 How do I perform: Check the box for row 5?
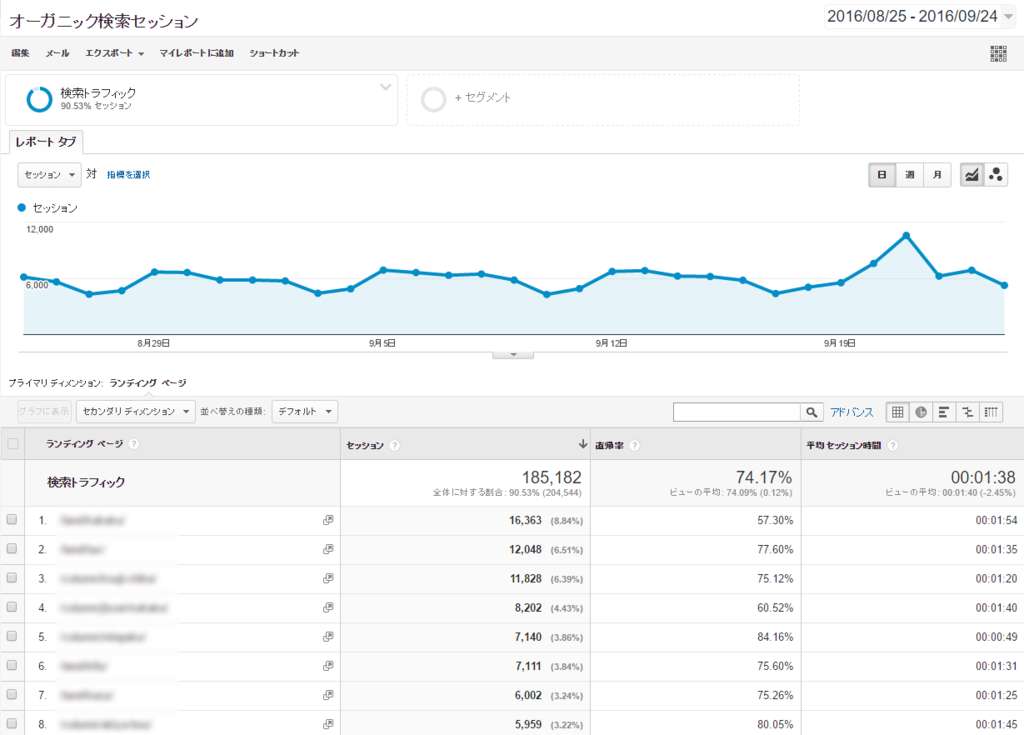click(x=12, y=636)
